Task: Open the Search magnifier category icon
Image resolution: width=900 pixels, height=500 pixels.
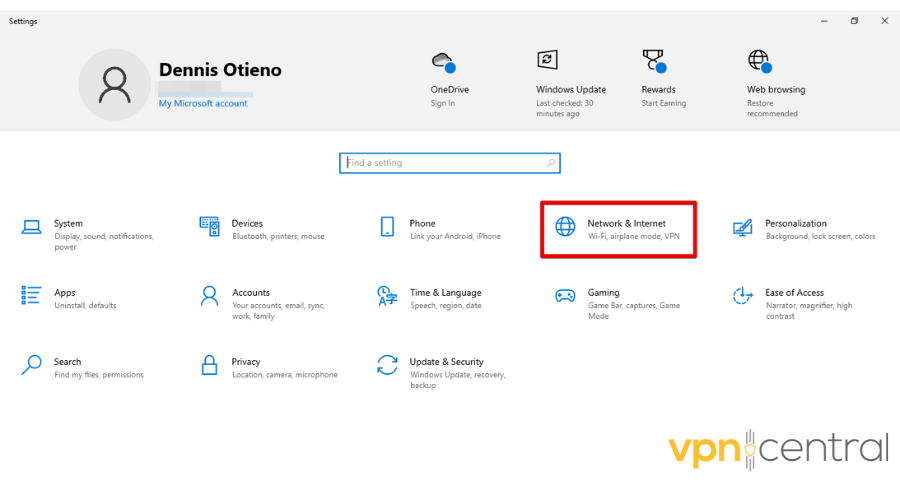Action: (32, 365)
